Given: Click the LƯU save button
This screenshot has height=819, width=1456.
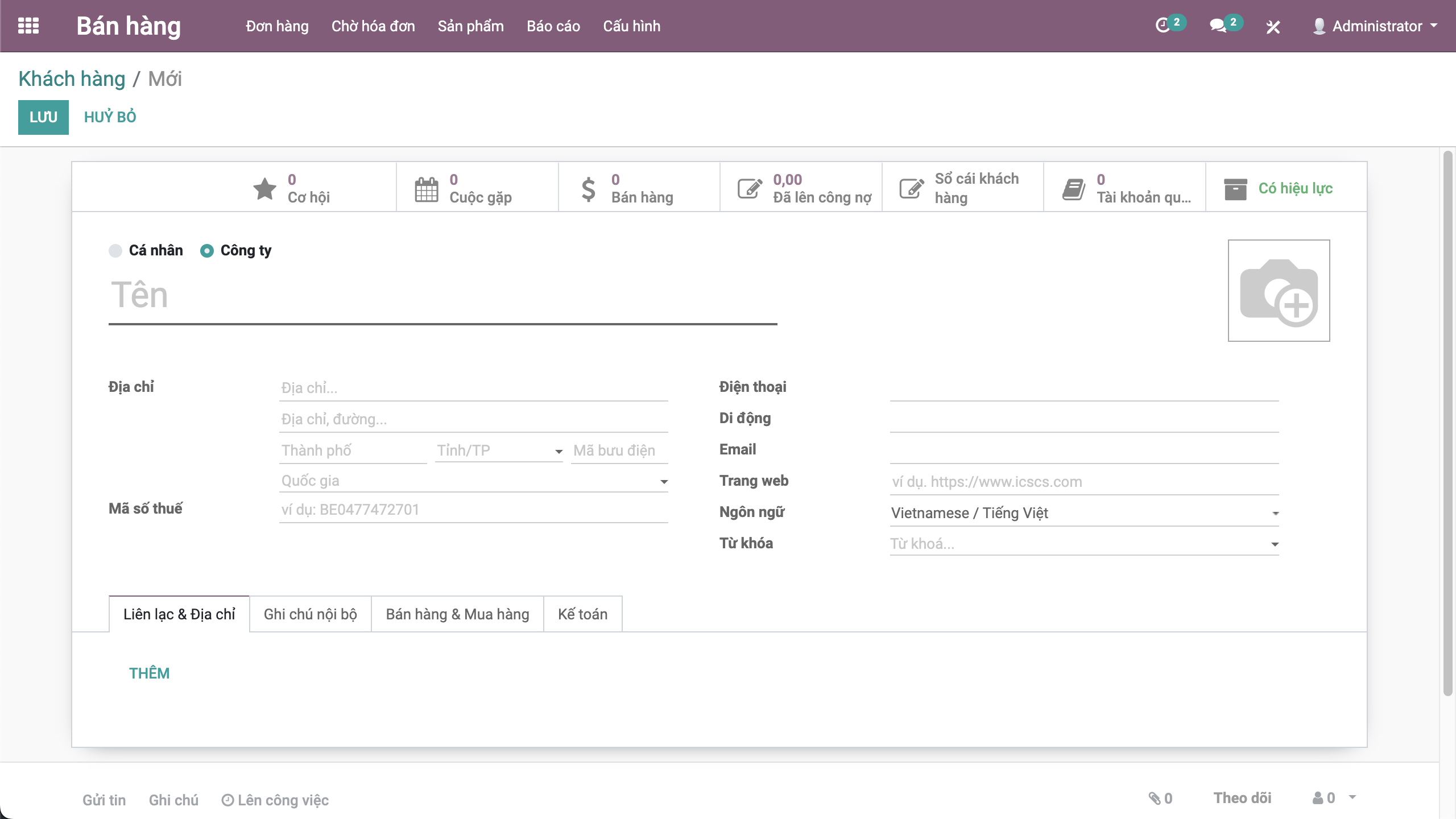Looking at the screenshot, I should [x=43, y=117].
